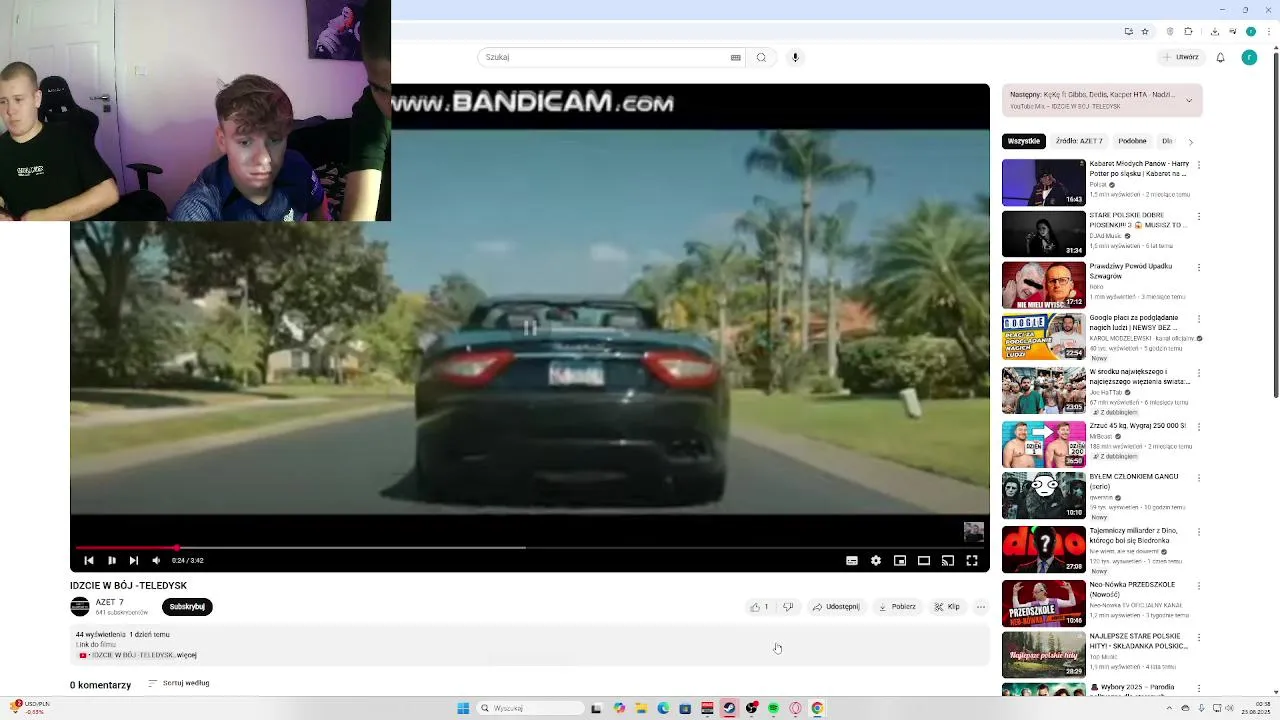Open options menu for Tajemniczy miliarder video
Screen dimensions: 1280x720
coord(1199,531)
